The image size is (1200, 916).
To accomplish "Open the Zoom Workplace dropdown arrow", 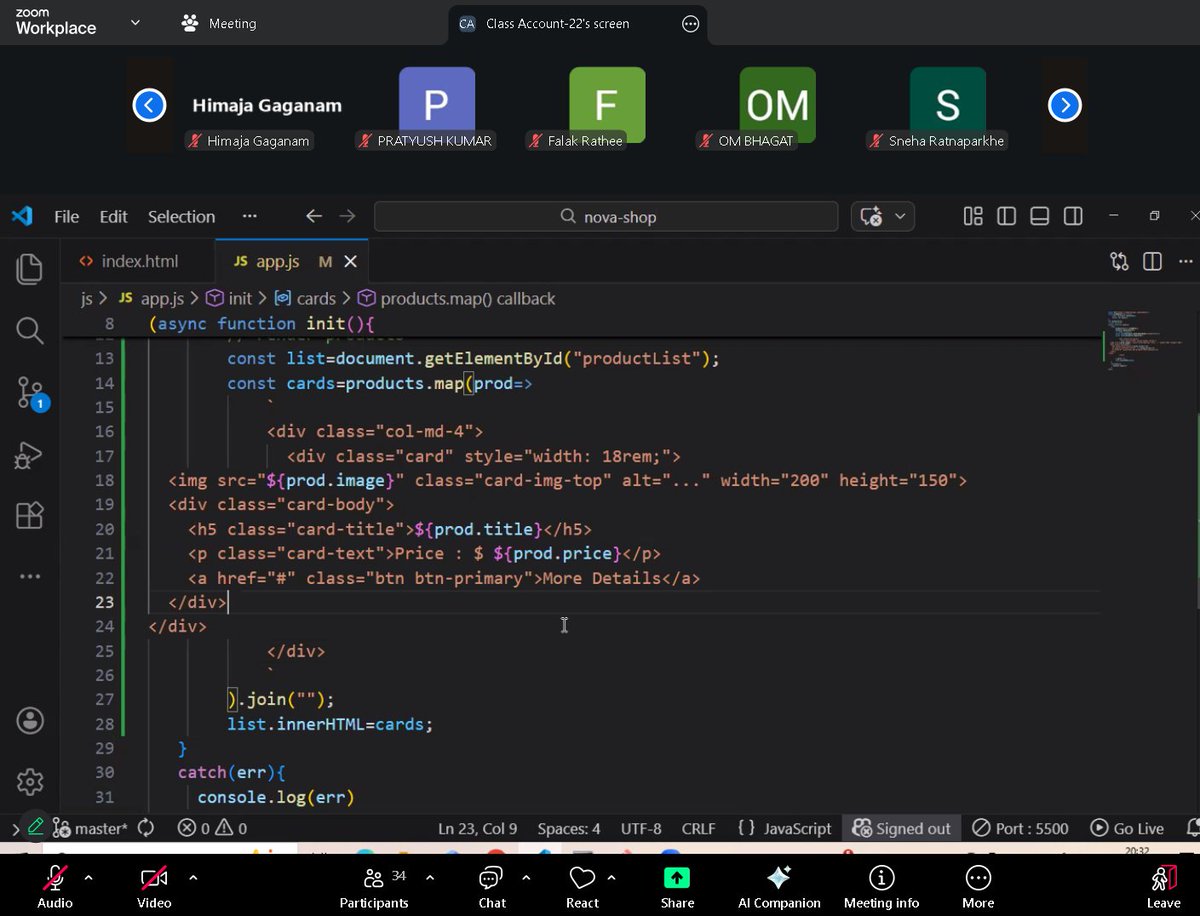I will tap(135, 22).
